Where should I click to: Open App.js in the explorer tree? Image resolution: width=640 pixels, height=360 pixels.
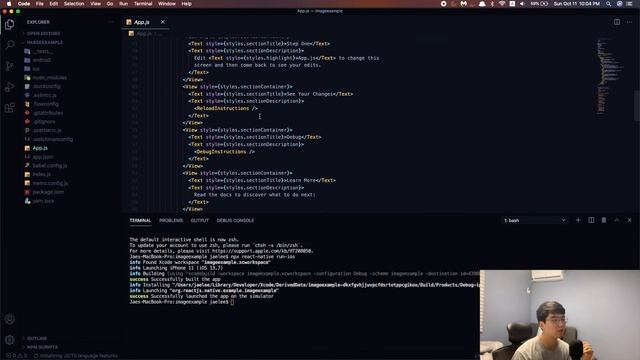pos(40,148)
